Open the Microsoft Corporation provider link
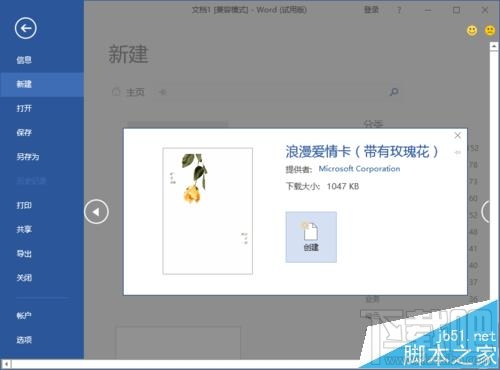The image size is (500, 370). [x=359, y=169]
